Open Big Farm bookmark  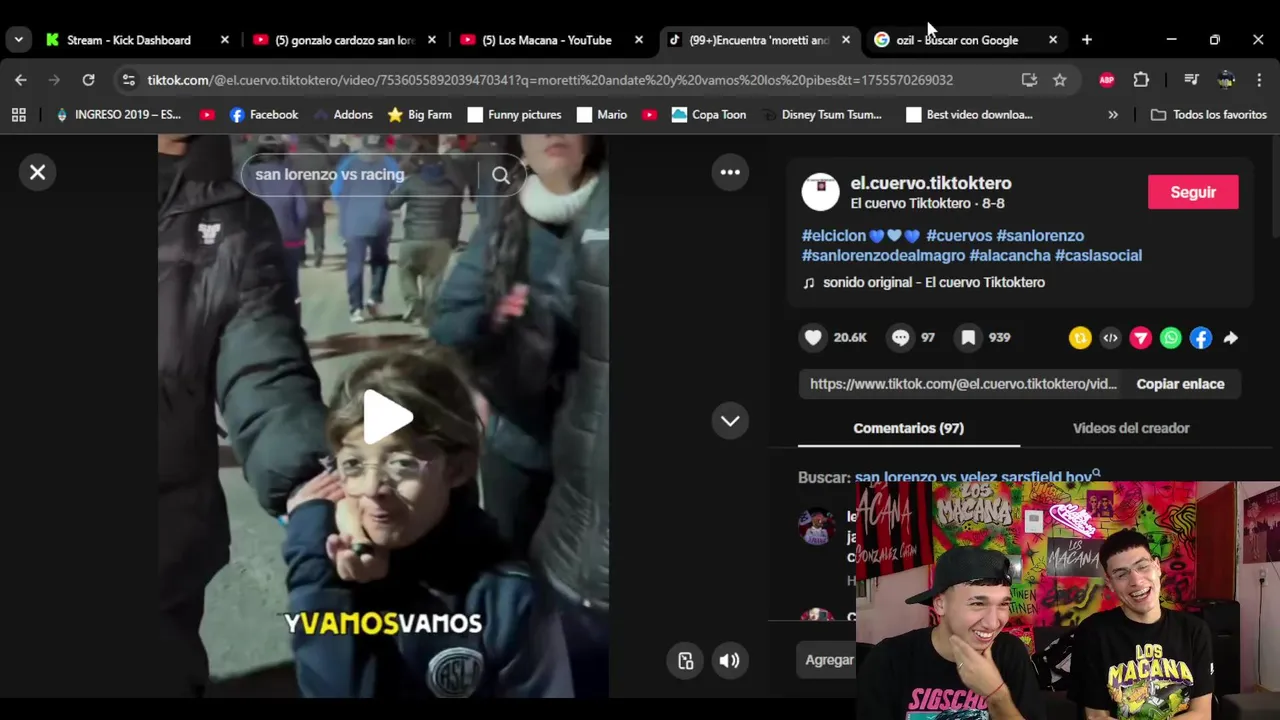(419, 115)
